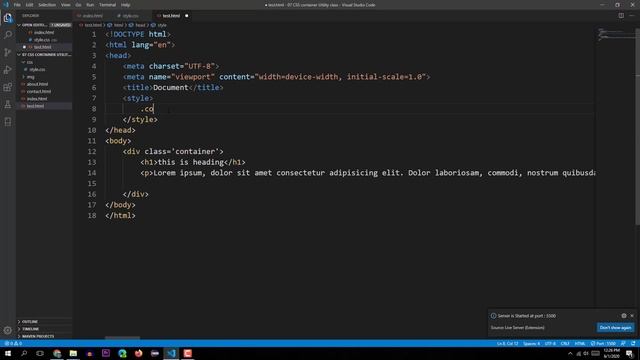Open Task View on the taskbar
Screen dimensions: 640x360
point(40,353)
